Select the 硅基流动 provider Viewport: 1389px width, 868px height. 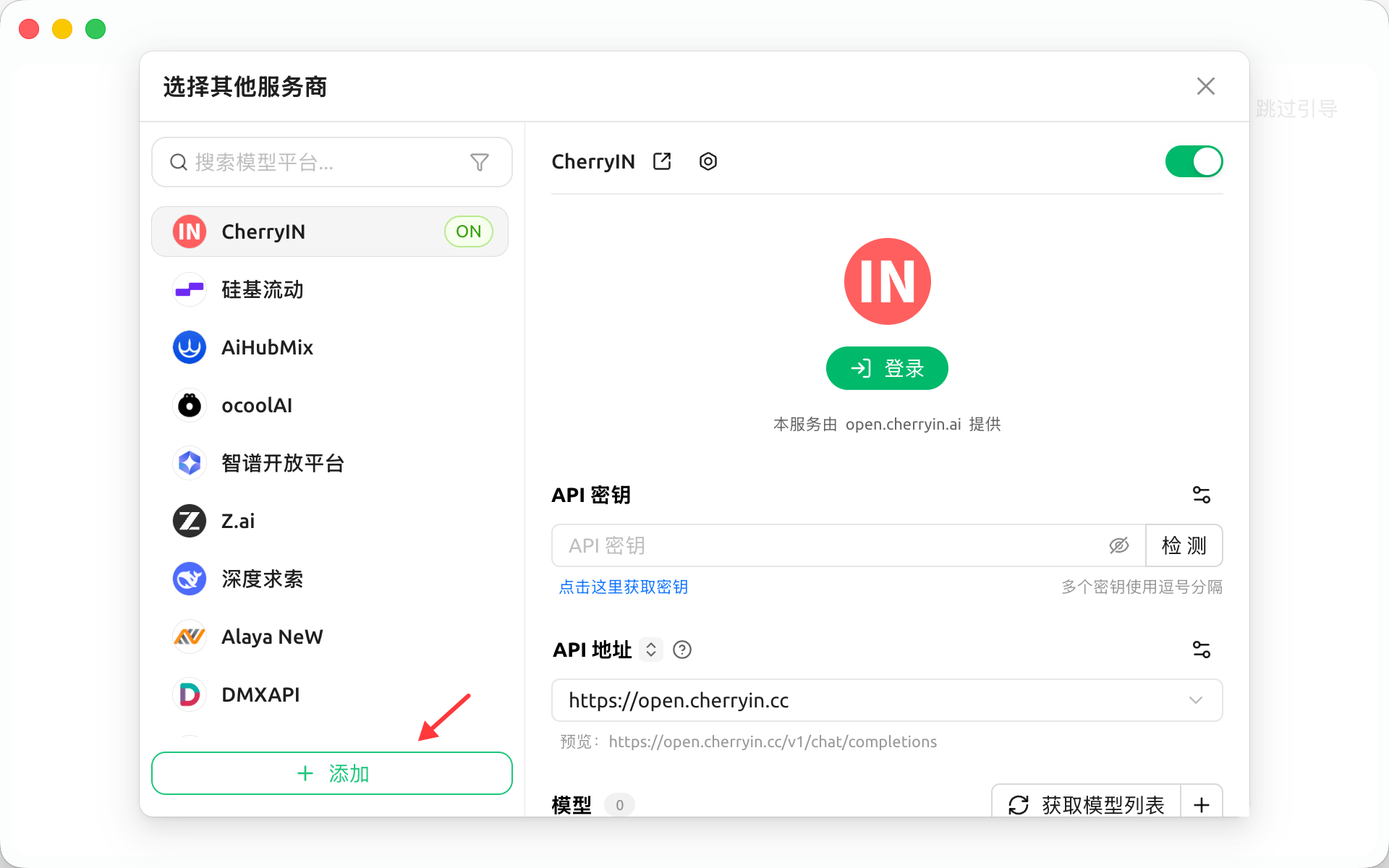[330, 289]
